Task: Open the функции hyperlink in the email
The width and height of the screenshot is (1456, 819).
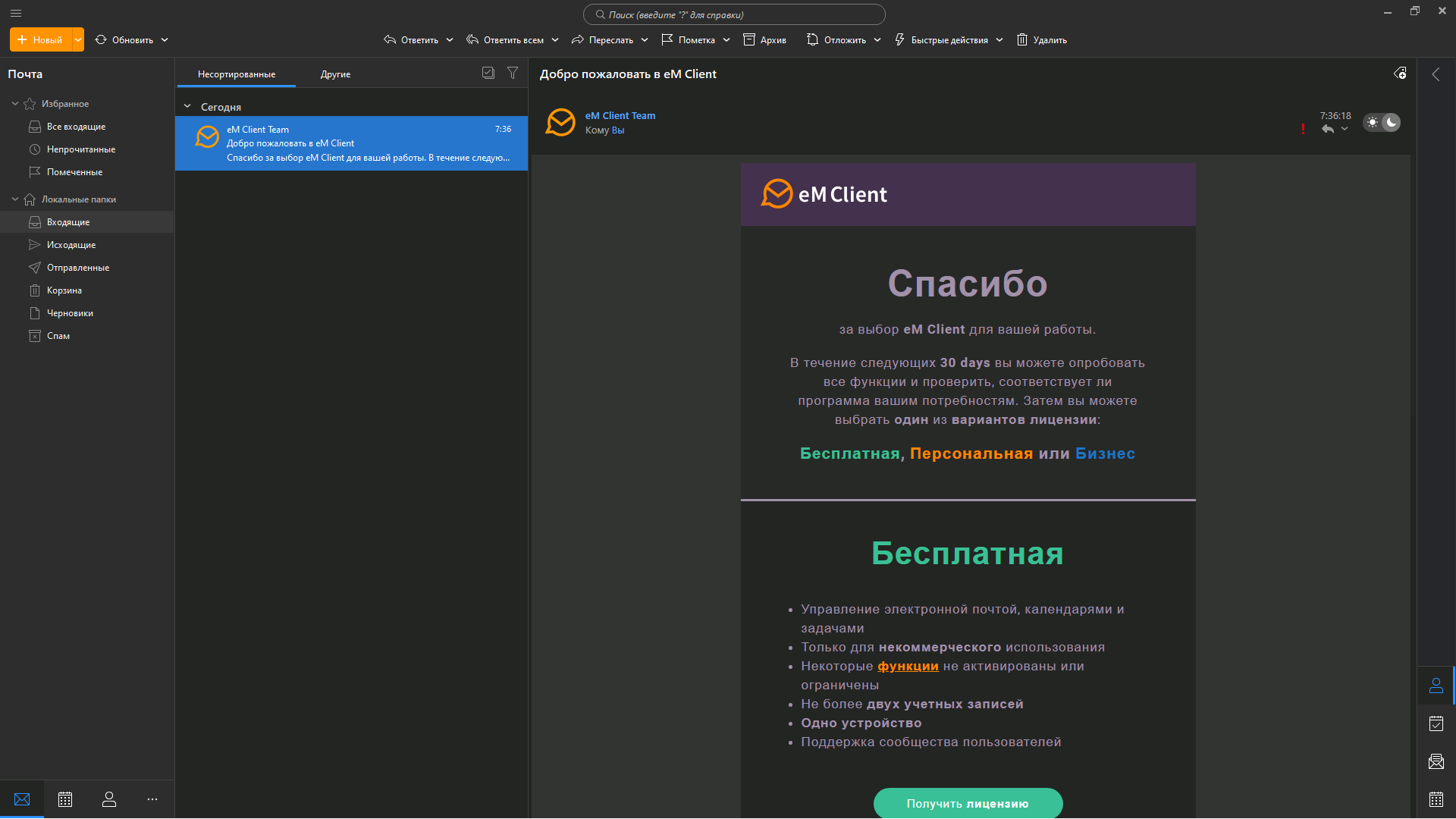Action: click(908, 666)
